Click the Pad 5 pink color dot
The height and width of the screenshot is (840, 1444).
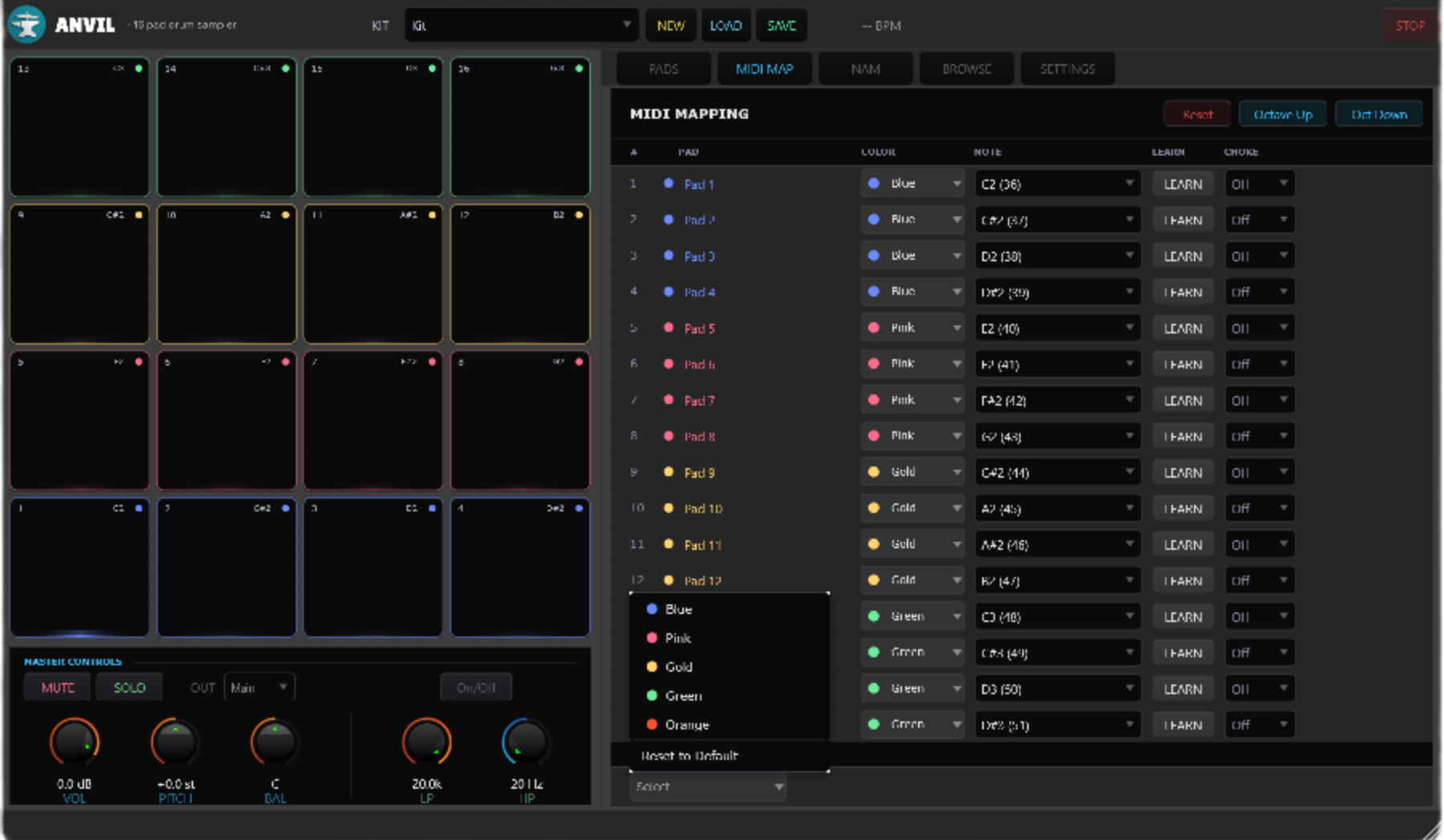click(x=669, y=328)
